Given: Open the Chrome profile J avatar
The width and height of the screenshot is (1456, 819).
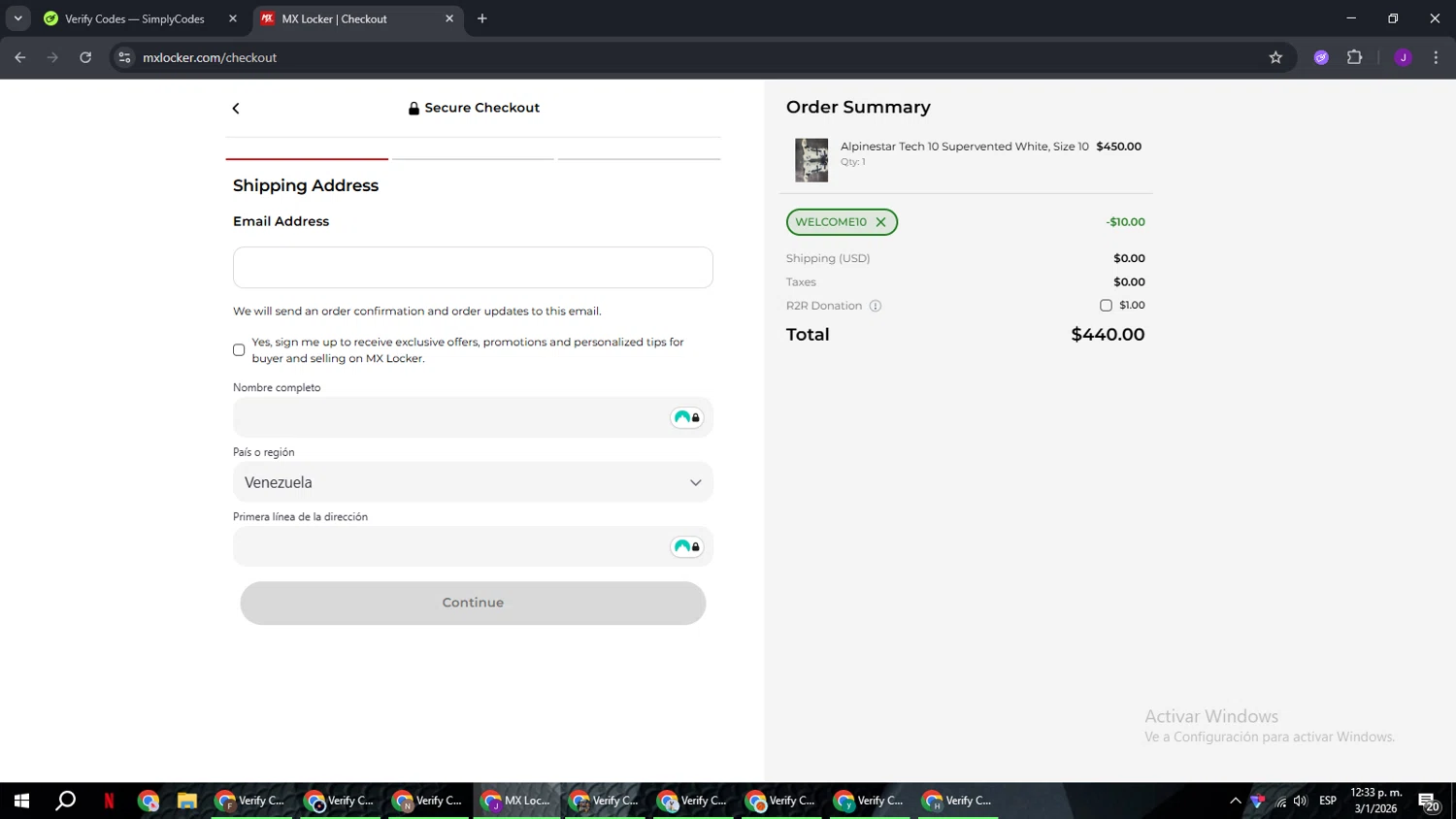Looking at the screenshot, I should [x=1403, y=58].
